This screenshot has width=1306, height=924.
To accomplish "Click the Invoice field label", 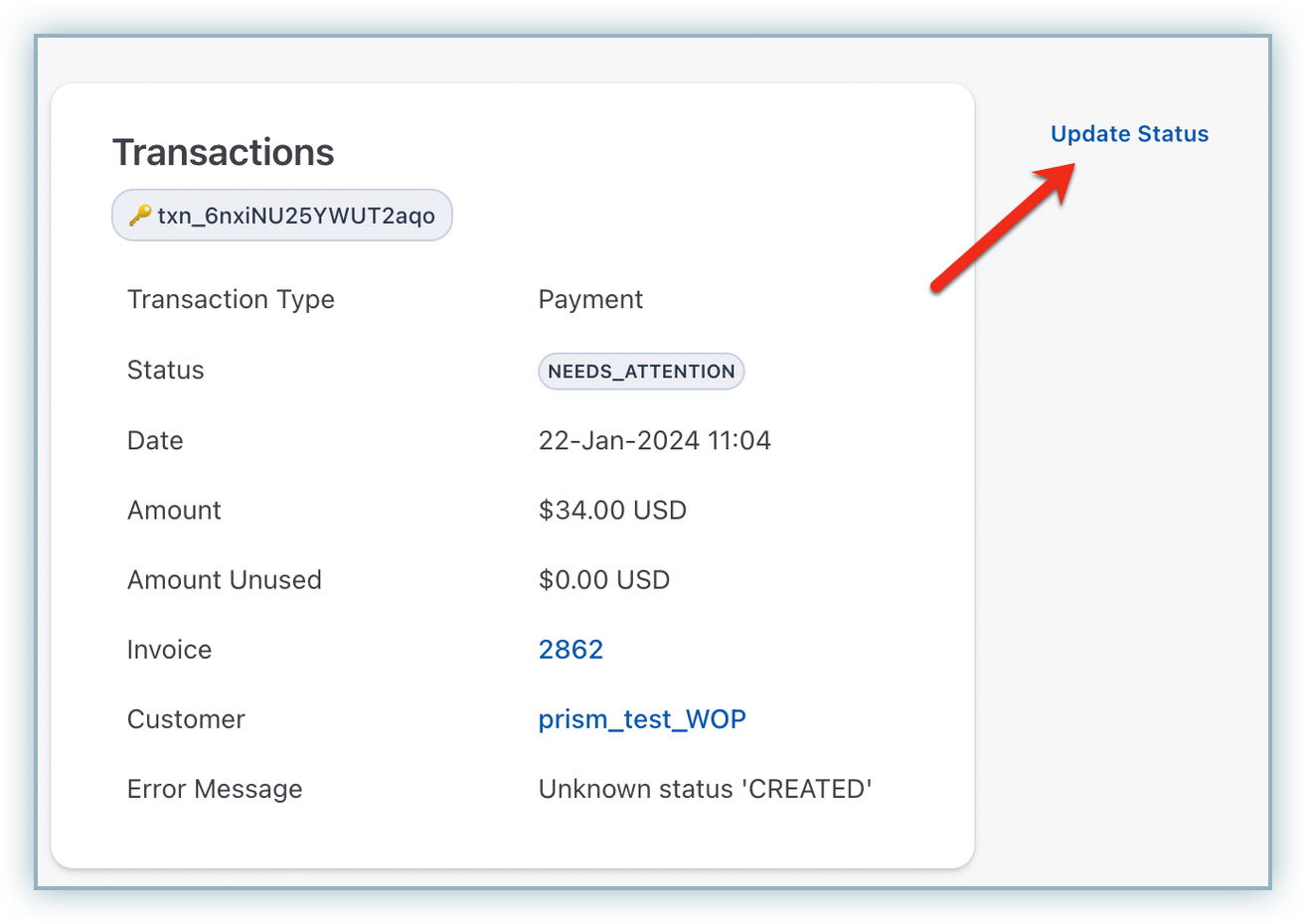I will 169,650.
